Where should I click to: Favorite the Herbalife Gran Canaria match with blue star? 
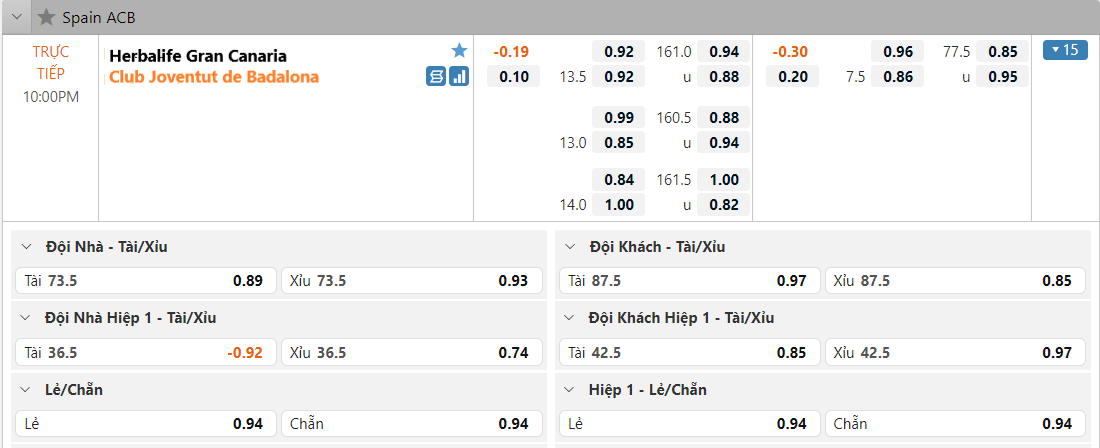459,51
